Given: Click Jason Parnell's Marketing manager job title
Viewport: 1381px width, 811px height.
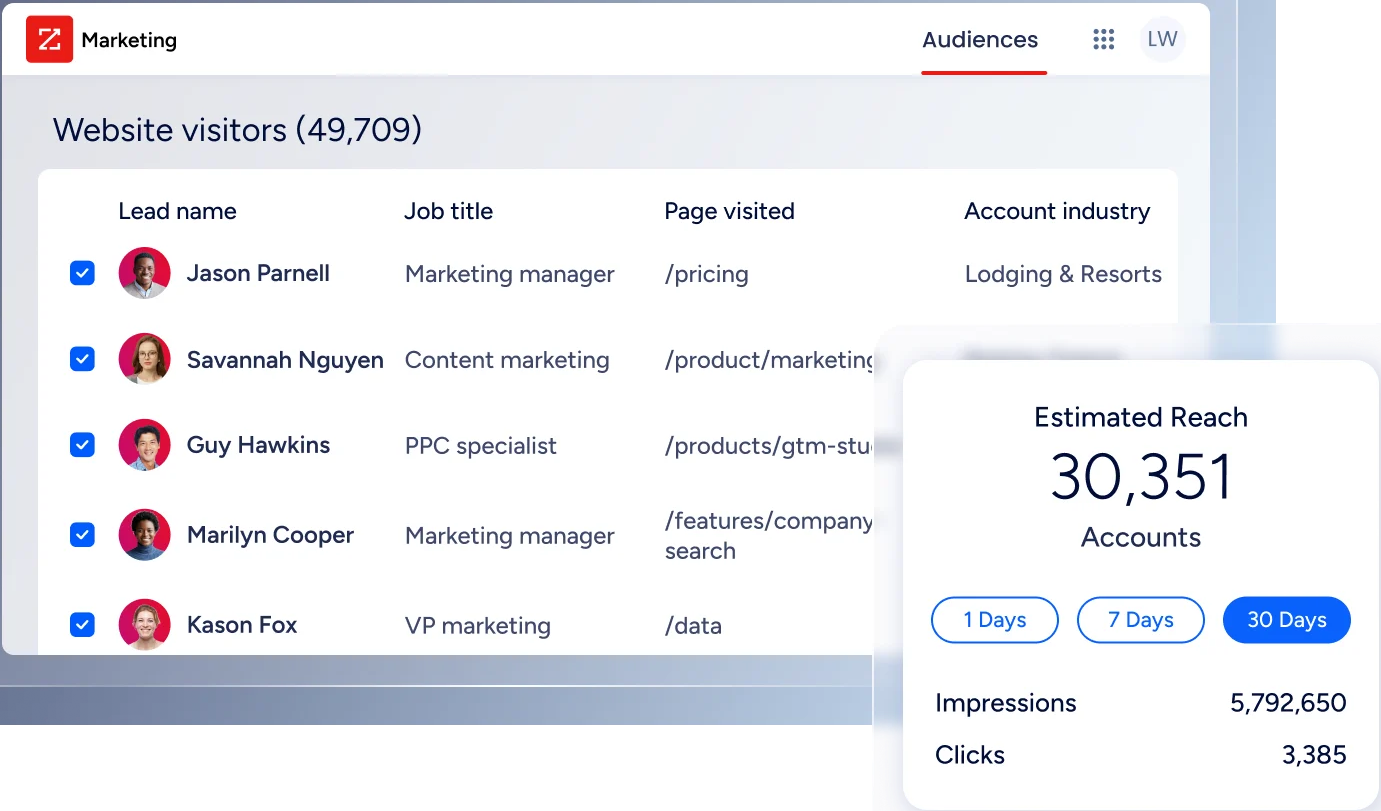Looking at the screenshot, I should 510,274.
